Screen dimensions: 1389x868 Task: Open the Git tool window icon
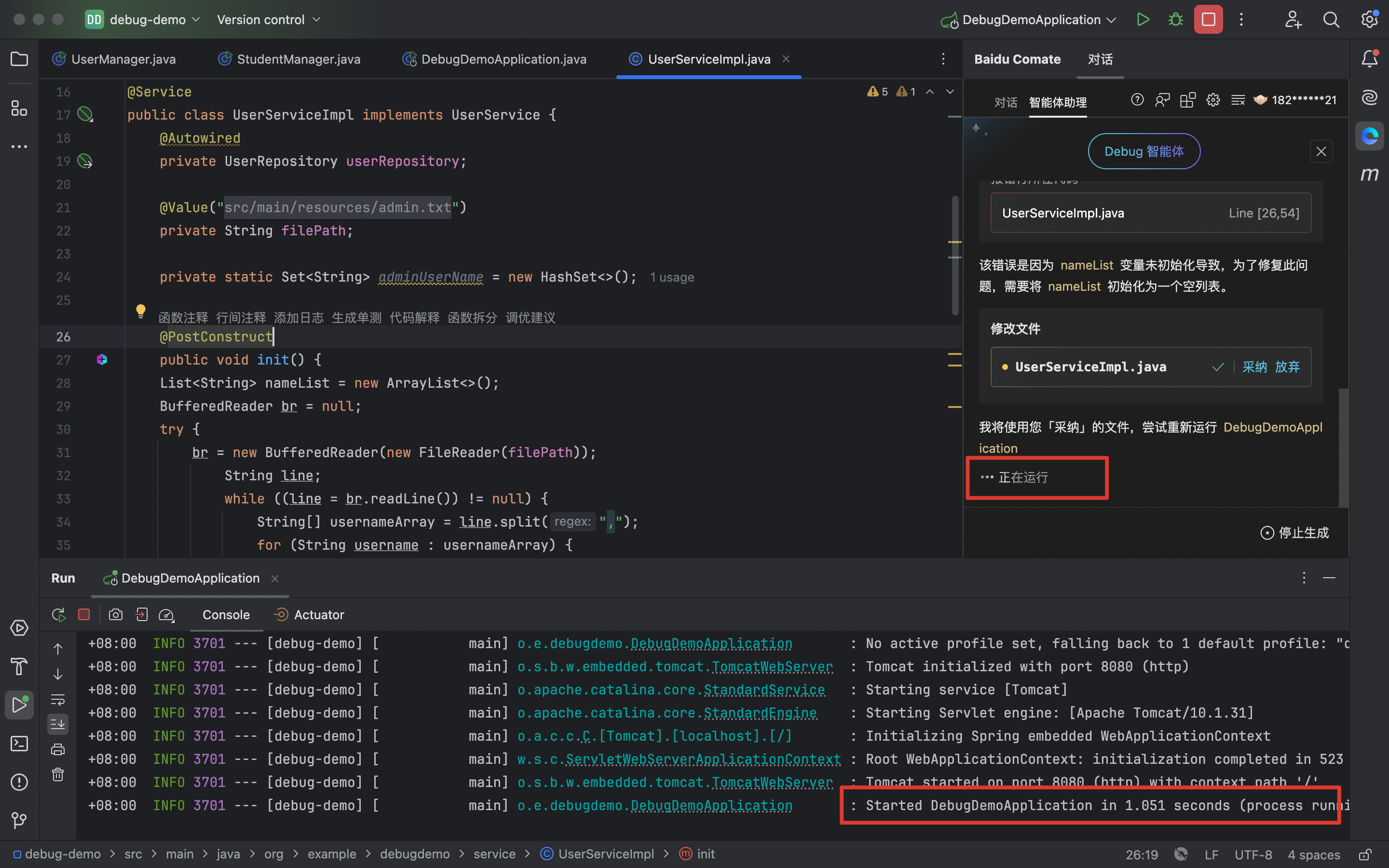(19, 820)
